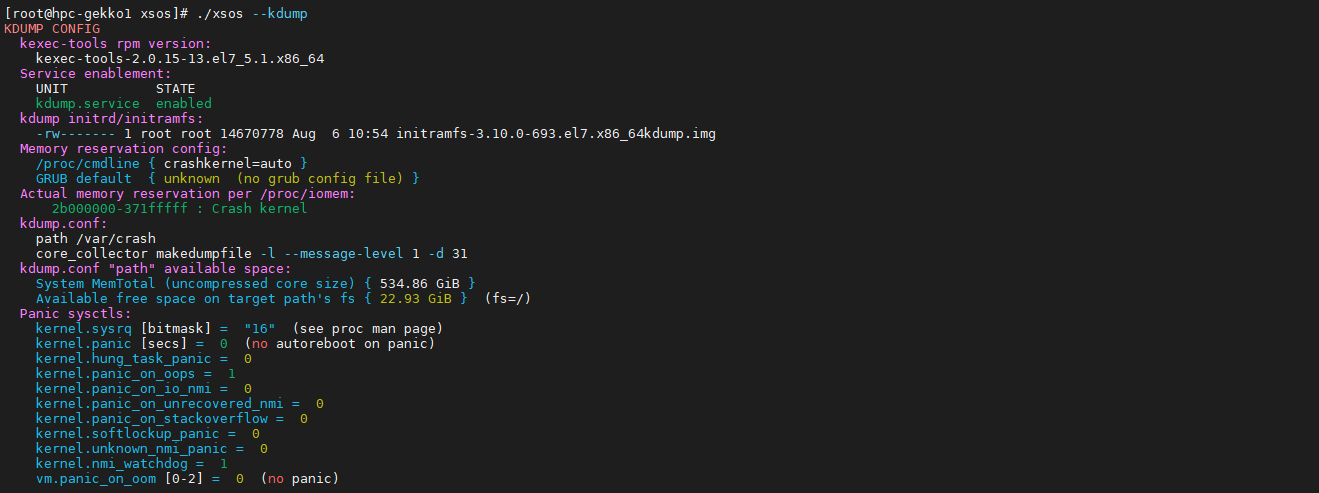
Task: Click the kexec-tools-2.0.15-13.el7_5.1.x86_64 version text
Action: (x=180, y=59)
